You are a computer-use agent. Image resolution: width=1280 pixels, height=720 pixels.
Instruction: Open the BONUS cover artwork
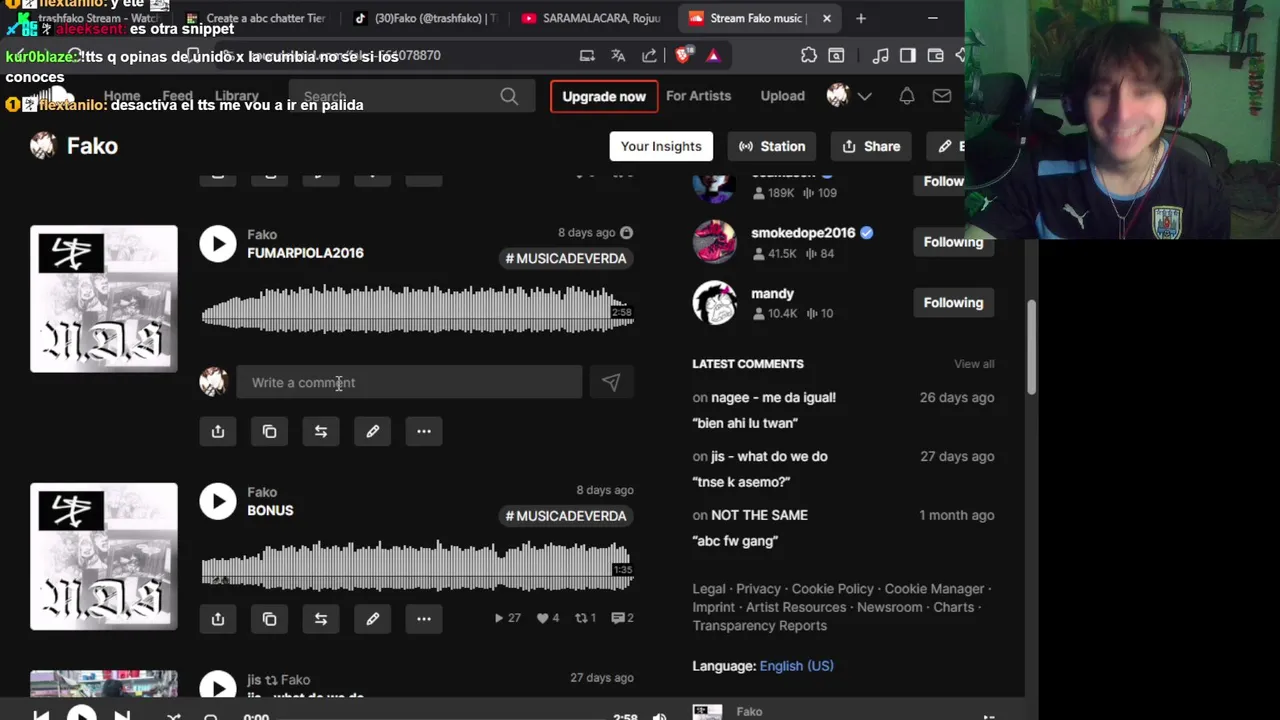click(104, 556)
